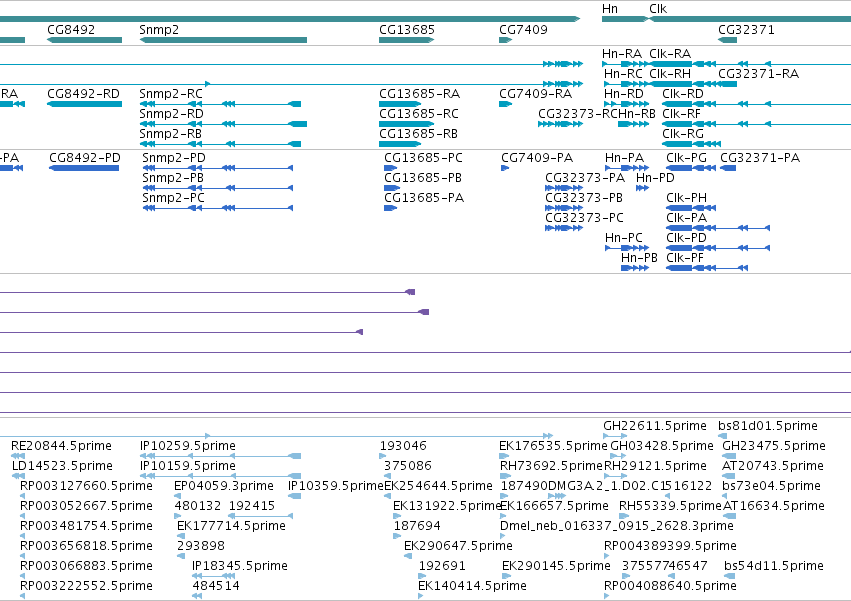Viewport: 851px width, 601px height.
Task: Select the CG8492 gene label
Action: pos(71,30)
